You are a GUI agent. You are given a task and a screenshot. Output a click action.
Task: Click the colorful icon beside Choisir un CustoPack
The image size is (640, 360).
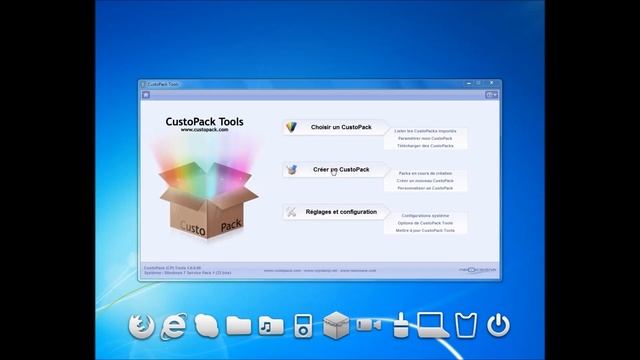click(291, 127)
